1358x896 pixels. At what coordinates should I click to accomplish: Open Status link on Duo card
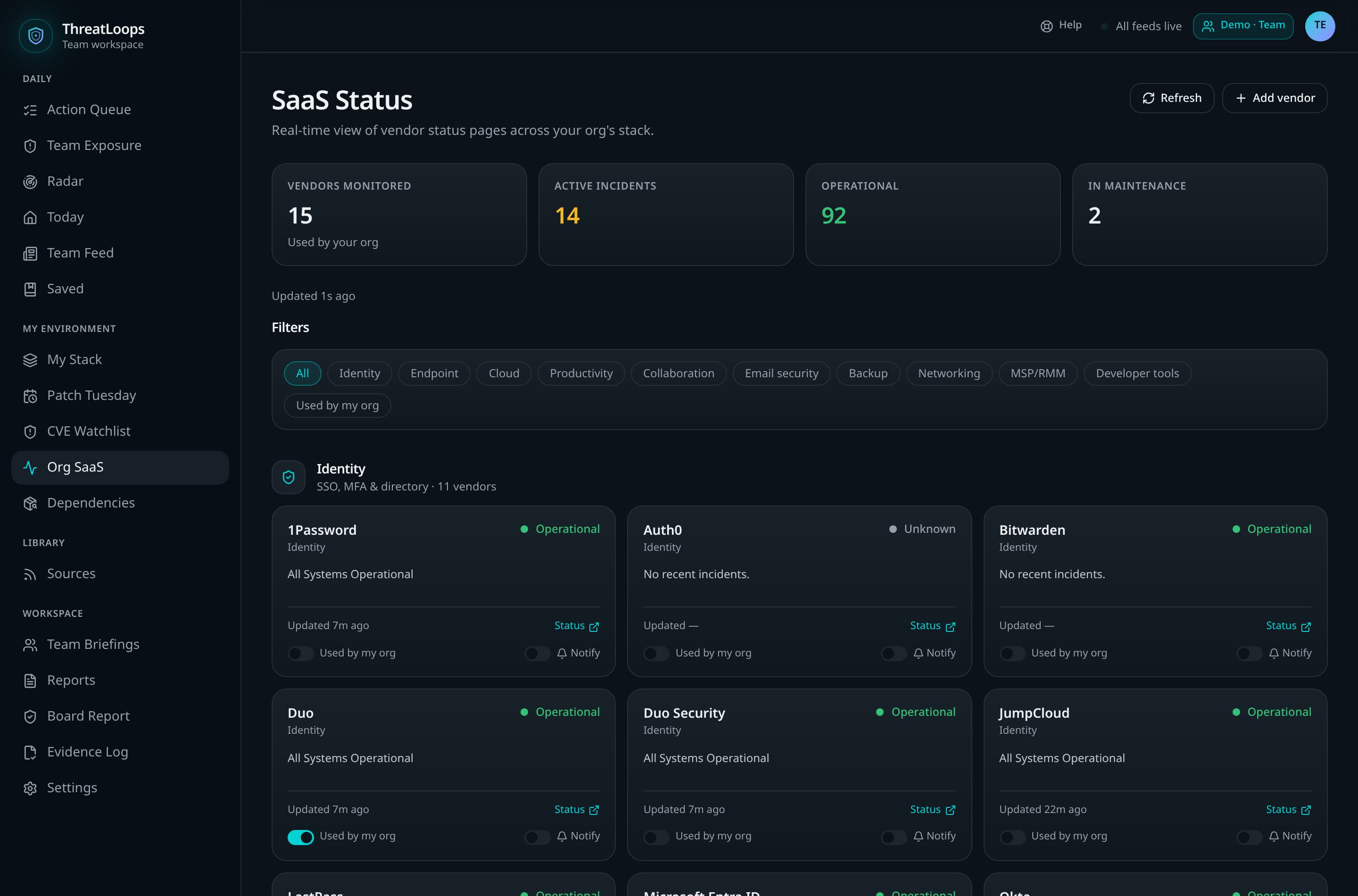577,810
